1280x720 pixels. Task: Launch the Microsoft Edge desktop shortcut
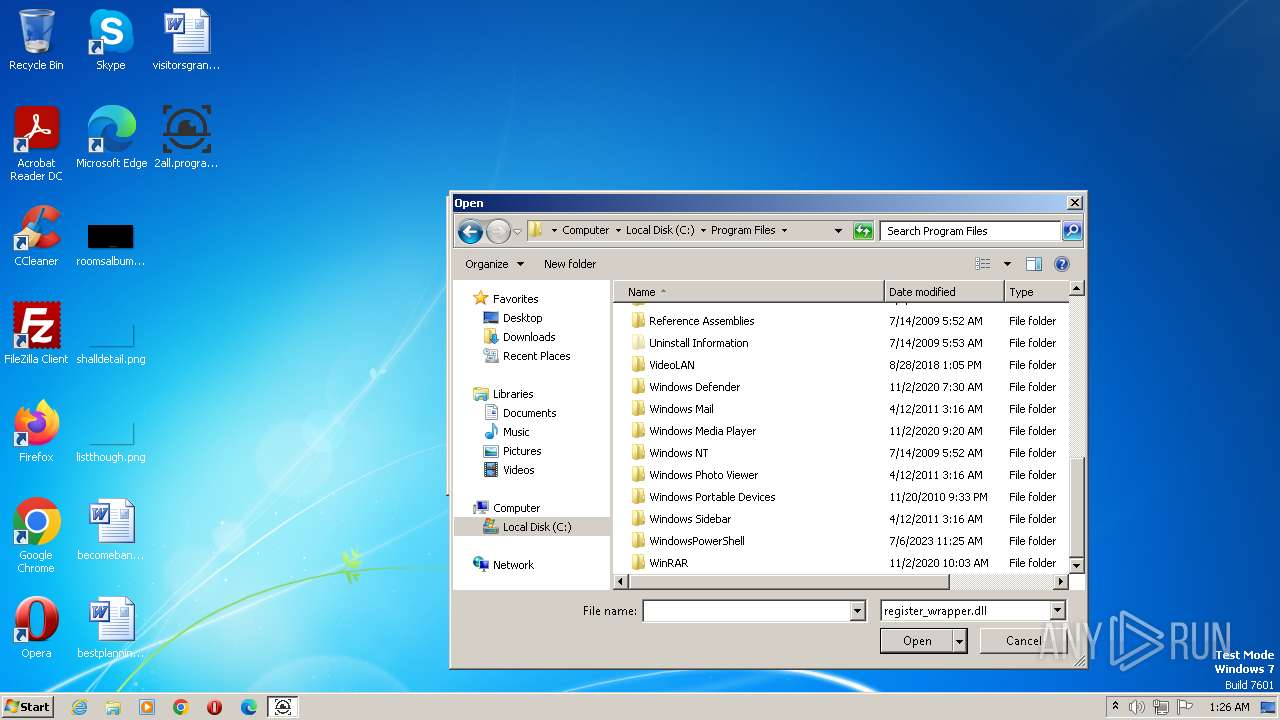pyautogui.click(x=111, y=138)
